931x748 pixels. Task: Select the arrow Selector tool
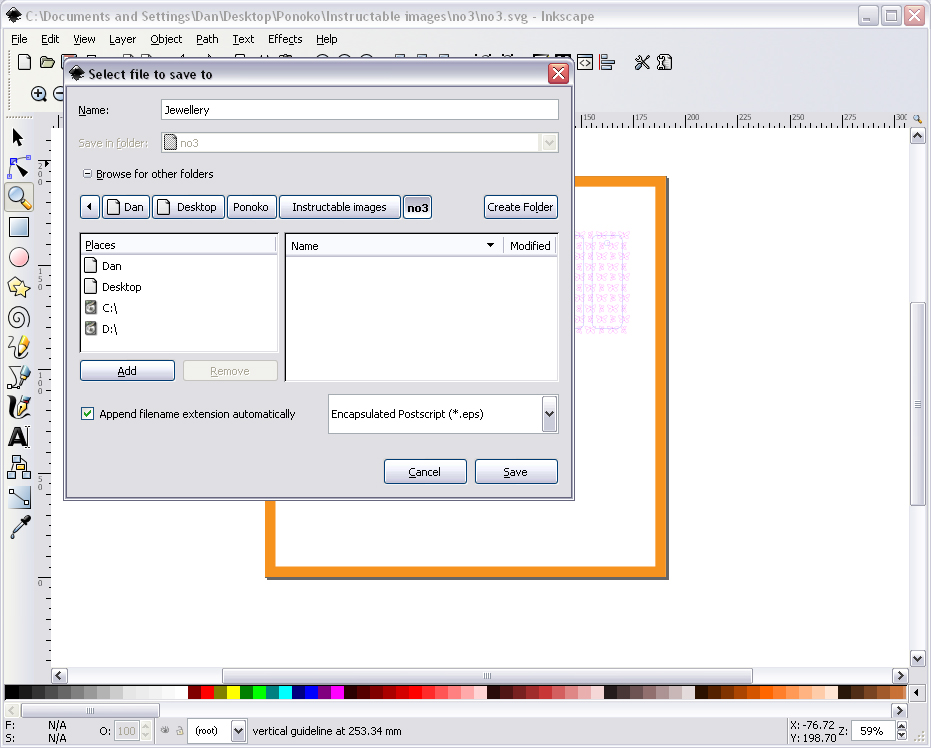coord(18,138)
